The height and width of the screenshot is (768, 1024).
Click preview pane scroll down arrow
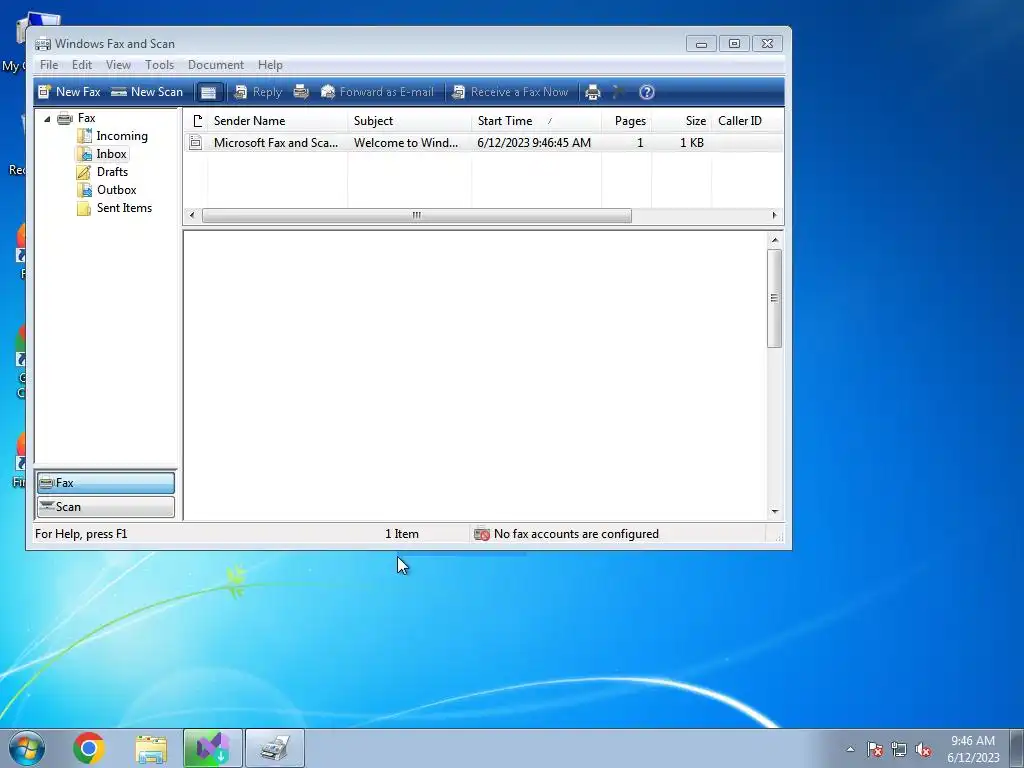[775, 511]
